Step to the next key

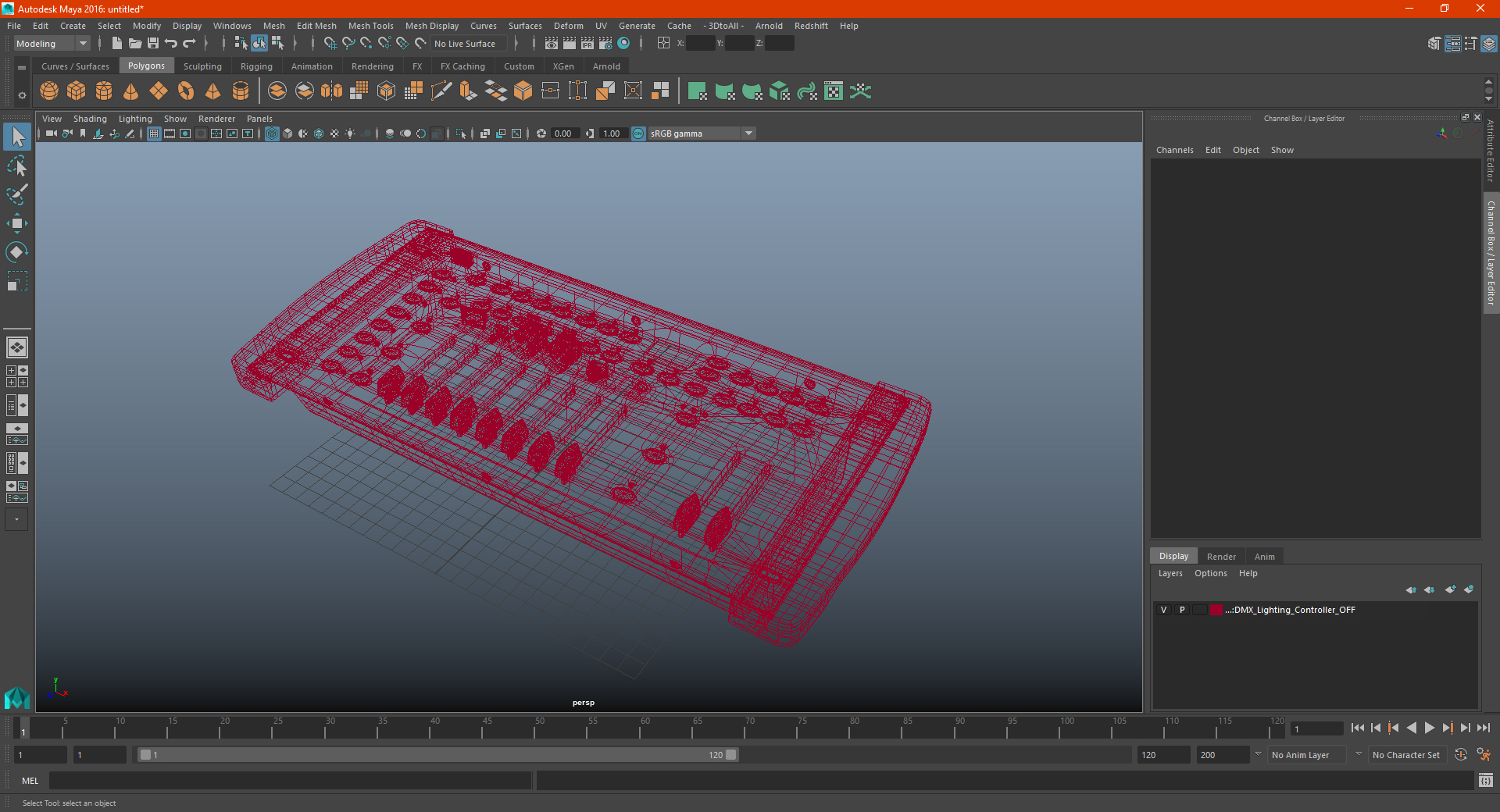1447,728
